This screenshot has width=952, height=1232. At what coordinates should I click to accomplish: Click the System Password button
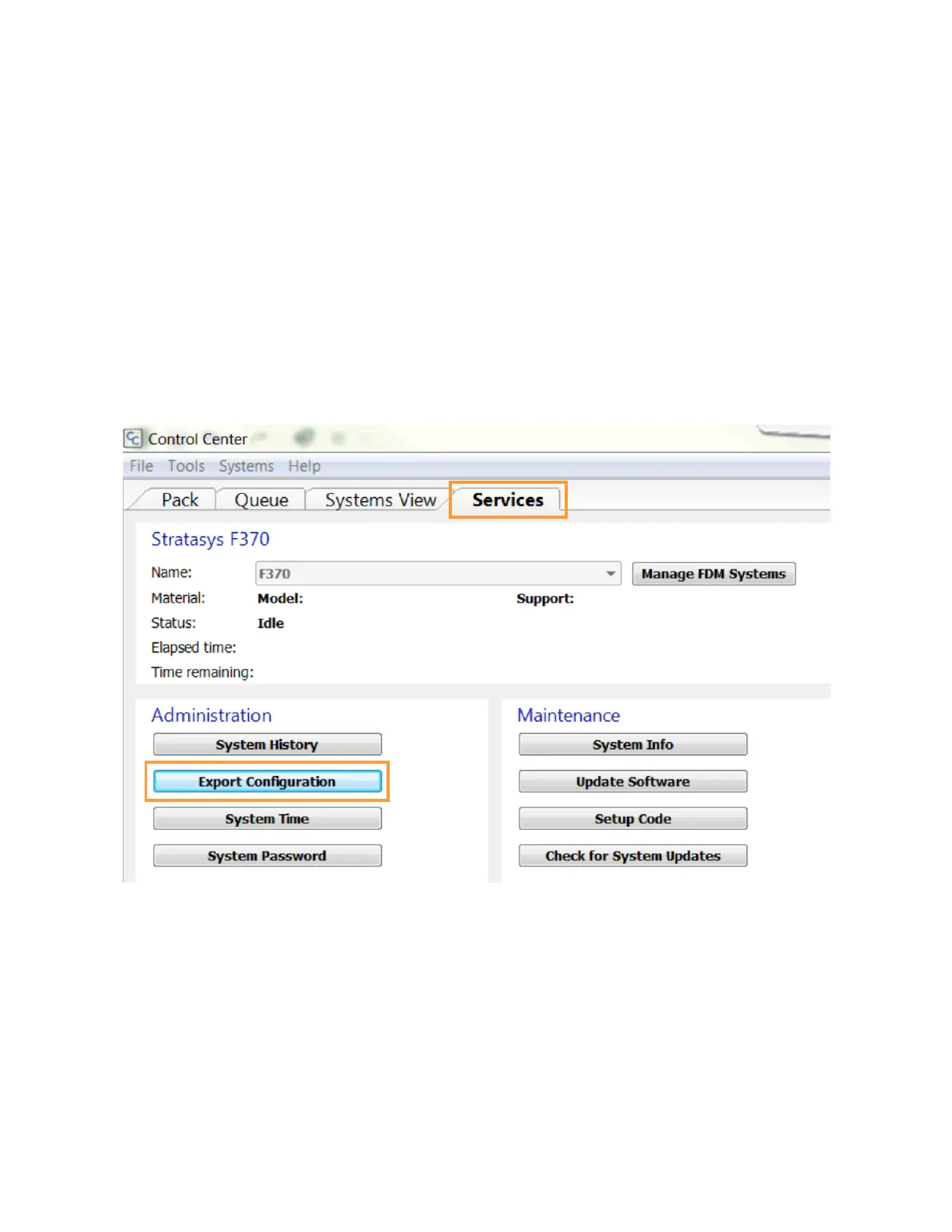click(x=267, y=856)
